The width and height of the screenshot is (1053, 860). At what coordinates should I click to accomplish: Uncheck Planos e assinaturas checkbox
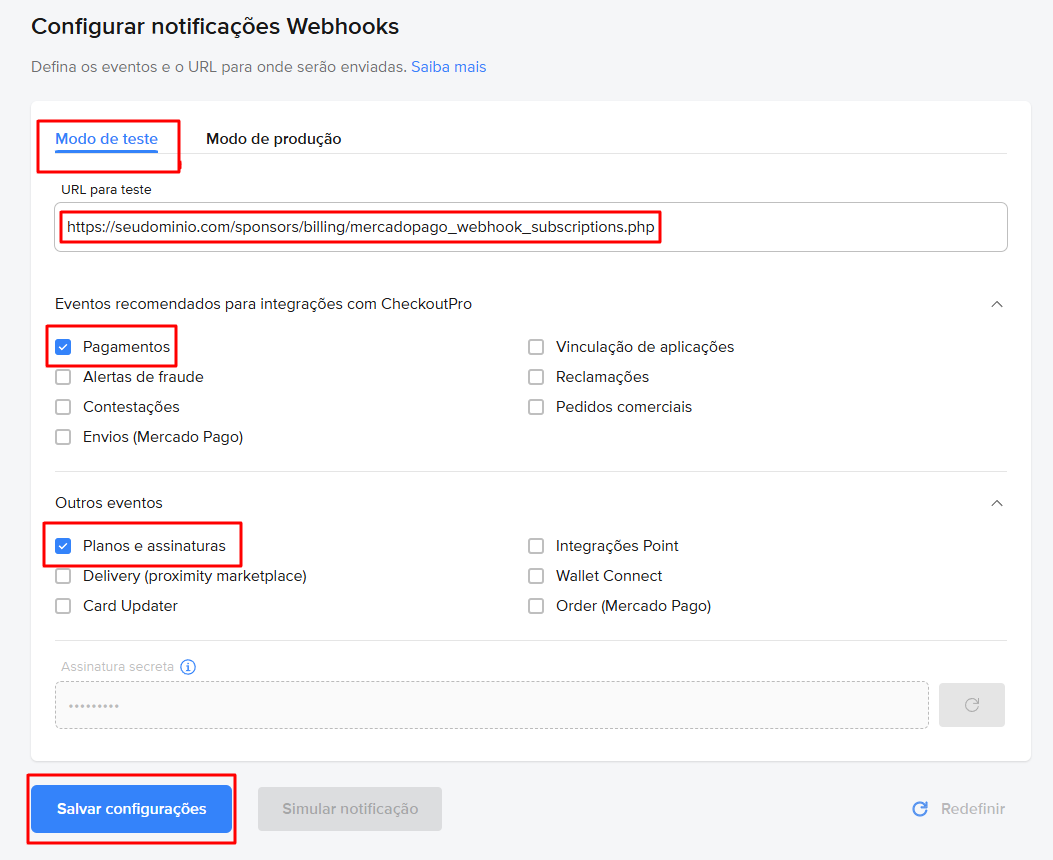(64, 546)
